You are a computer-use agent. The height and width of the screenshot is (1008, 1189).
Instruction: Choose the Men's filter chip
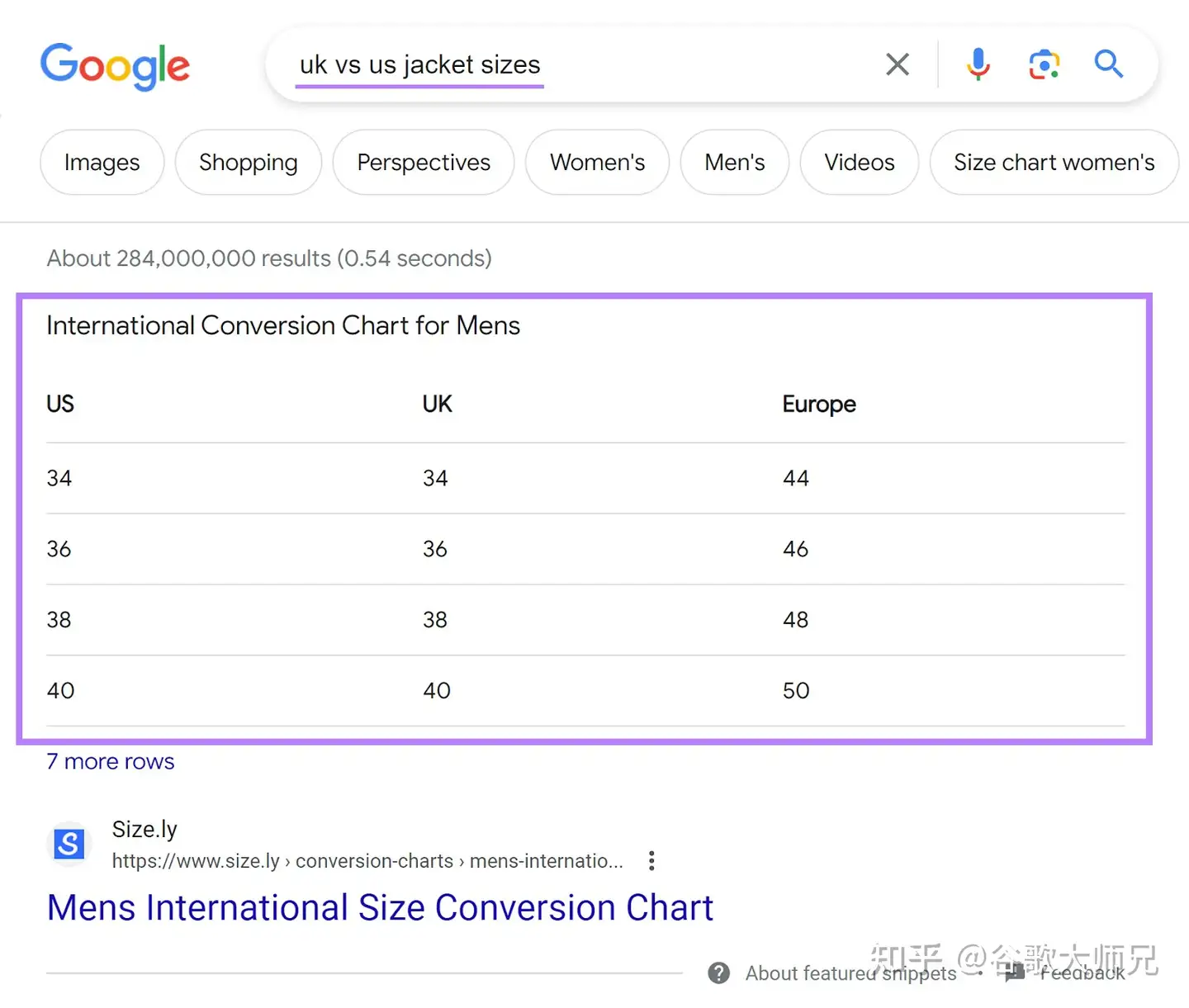click(735, 163)
